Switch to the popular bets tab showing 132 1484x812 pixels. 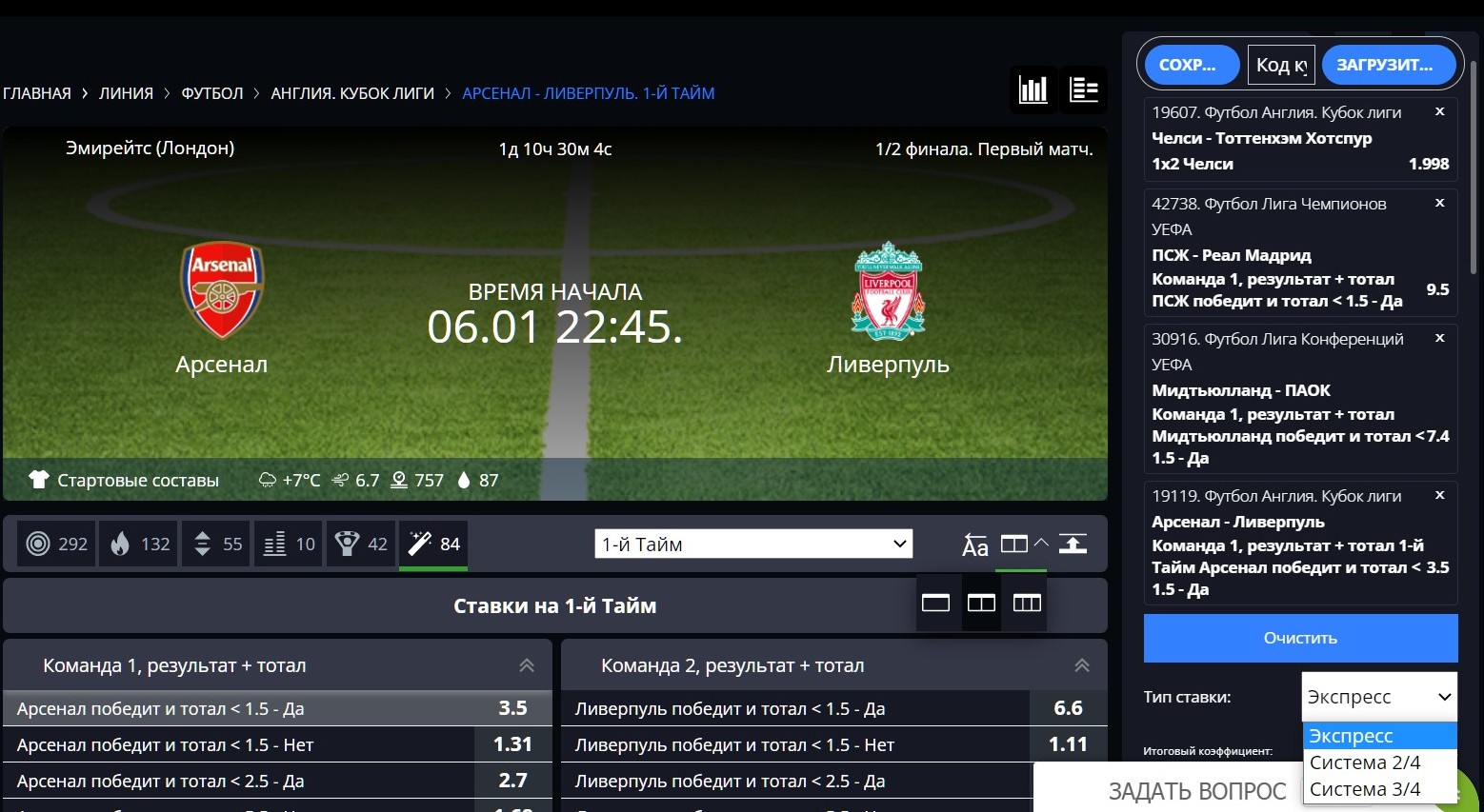click(139, 544)
